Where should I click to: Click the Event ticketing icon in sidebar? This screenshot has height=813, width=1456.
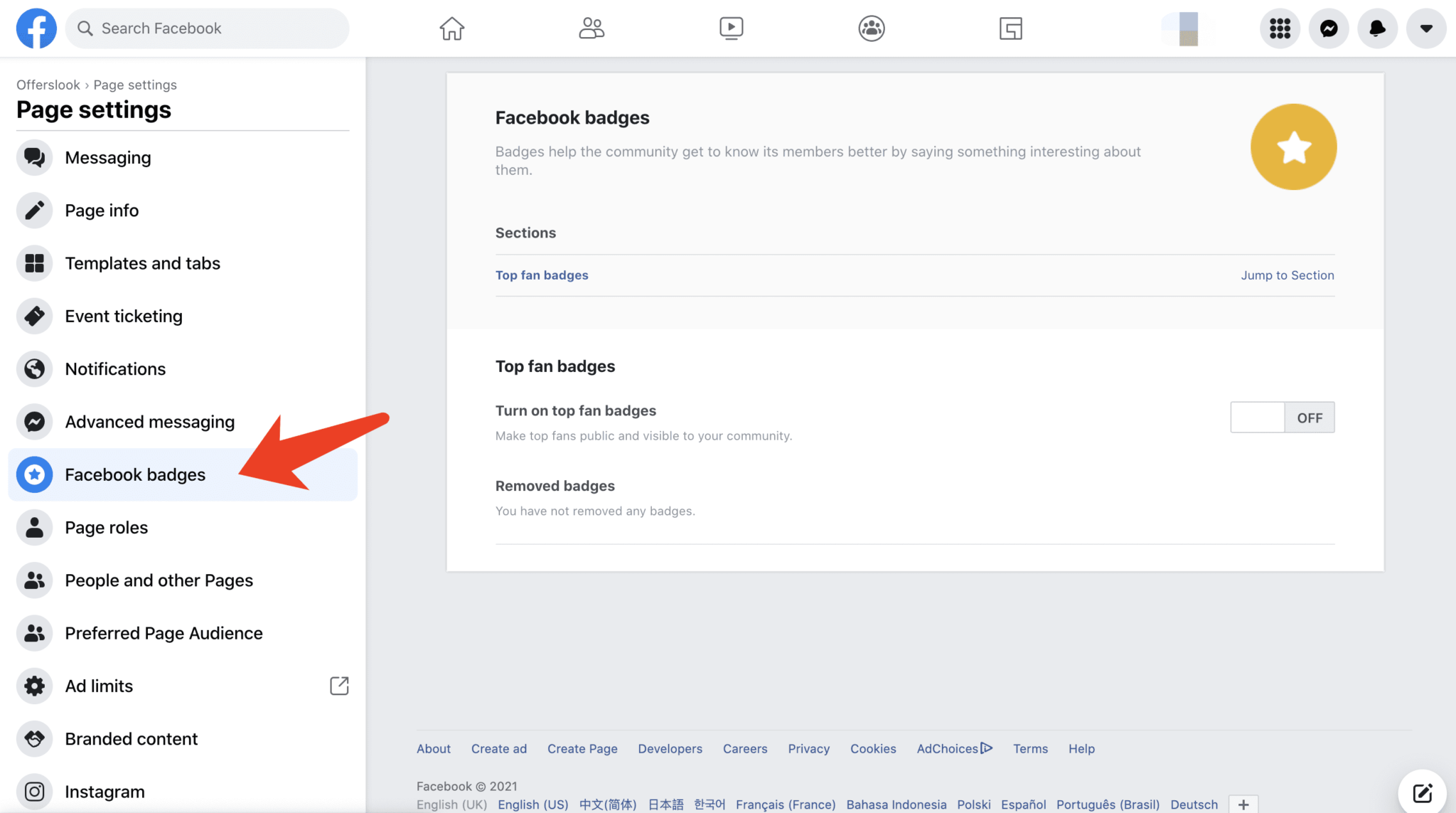[34, 315]
